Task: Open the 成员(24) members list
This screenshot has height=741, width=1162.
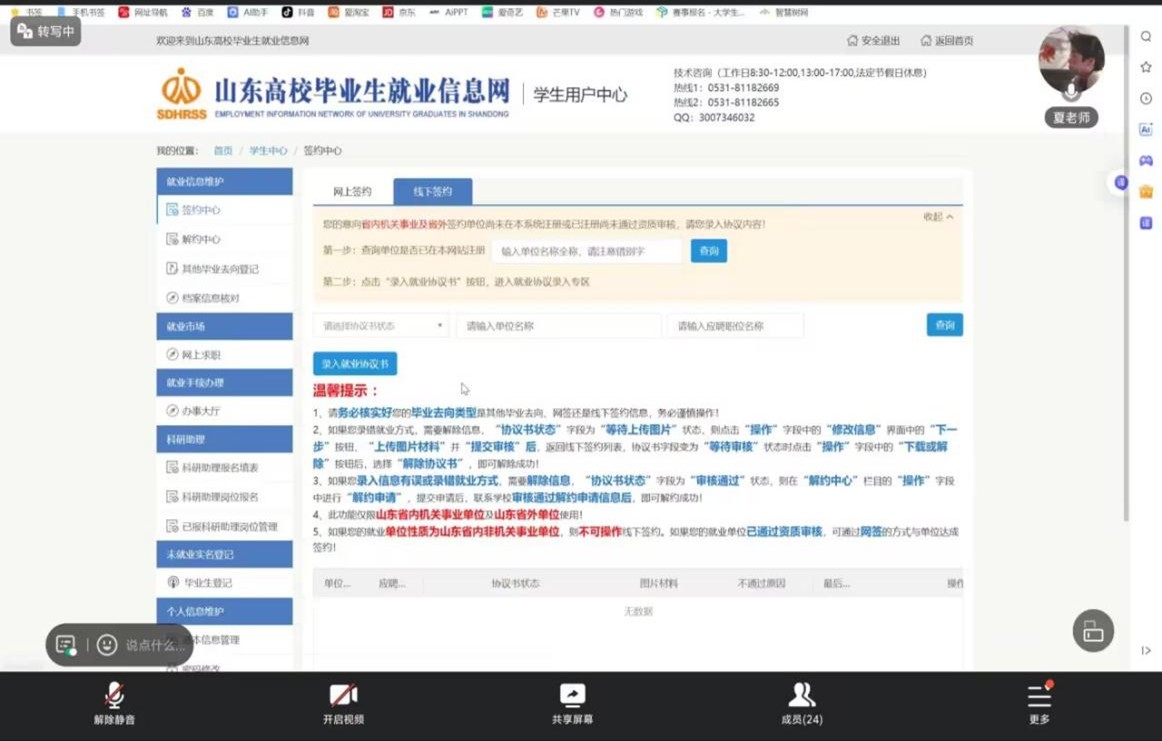Action: click(801, 702)
